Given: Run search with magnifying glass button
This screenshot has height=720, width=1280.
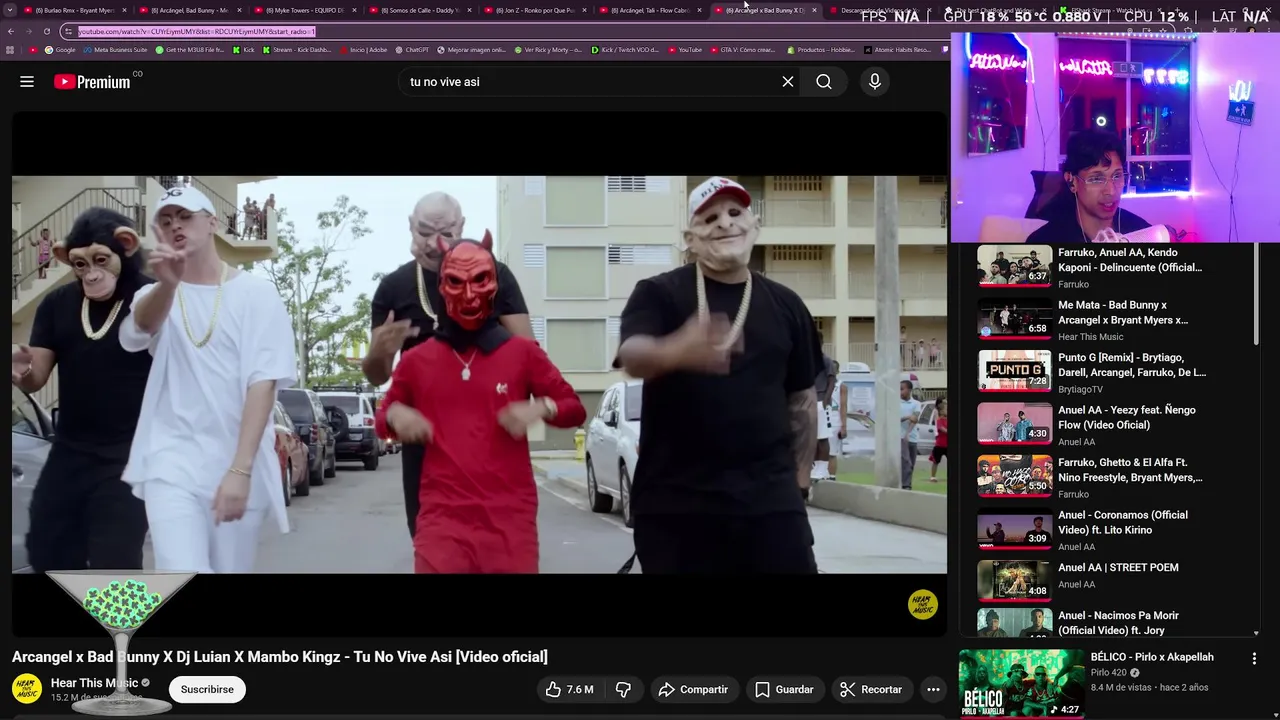Looking at the screenshot, I should tap(824, 82).
